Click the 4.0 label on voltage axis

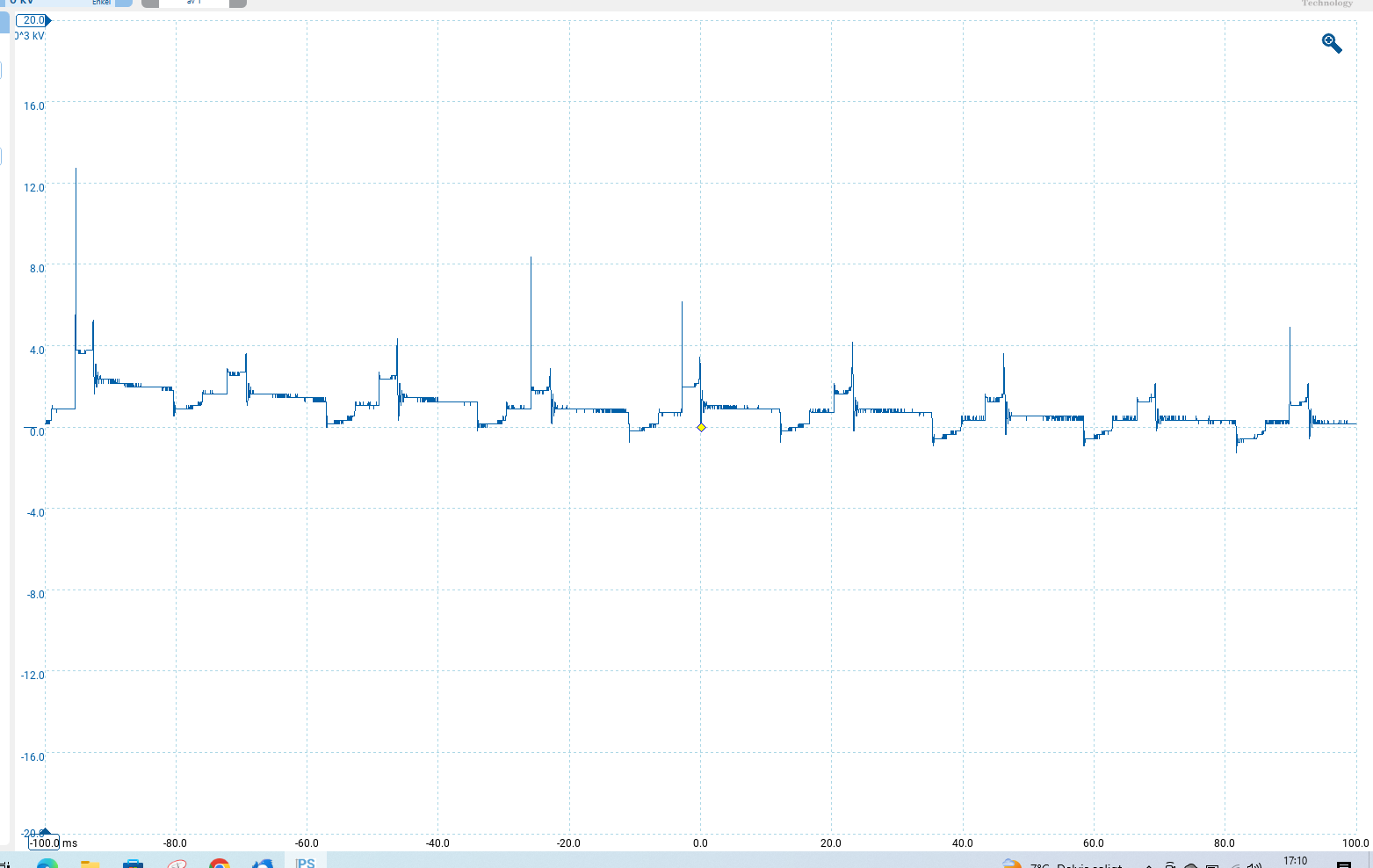37,351
